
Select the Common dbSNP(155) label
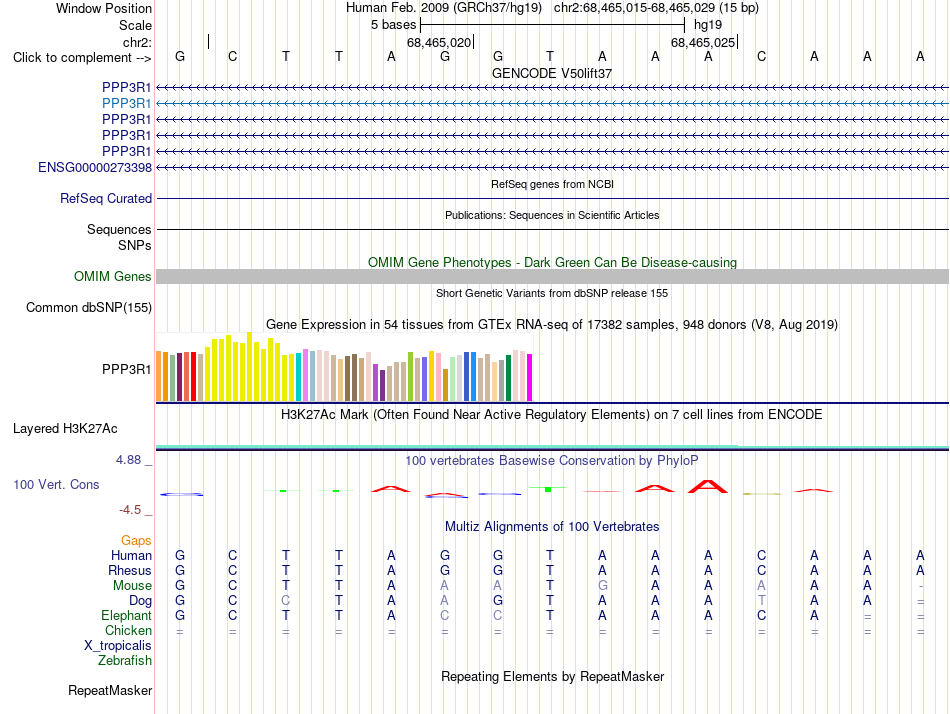88,307
